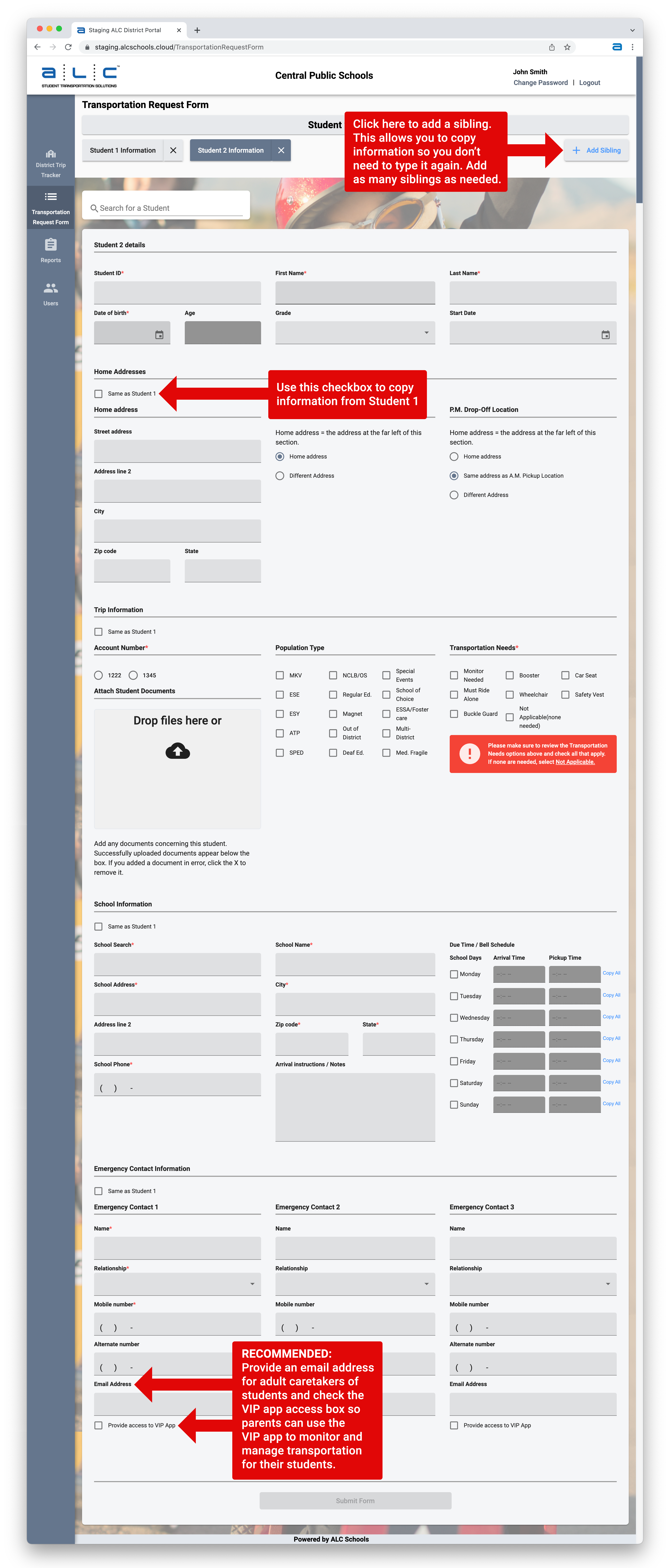Open District Trip Tracker icon in sidebar

[50, 154]
